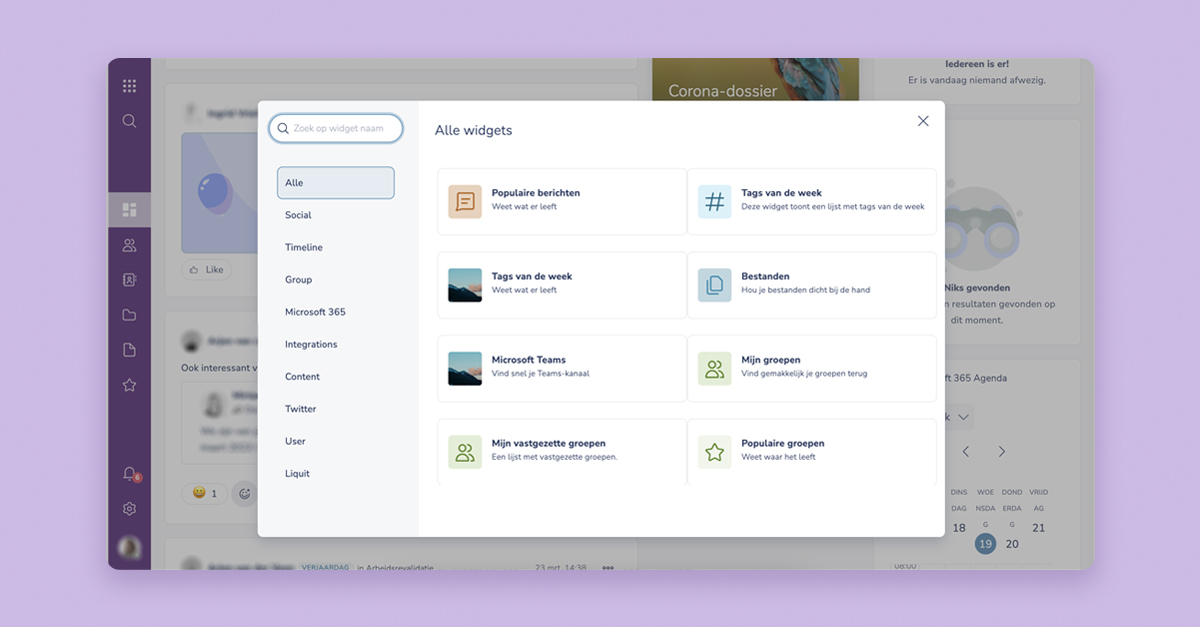
Task: Select the Social category
Action: (x=298, y=215)
